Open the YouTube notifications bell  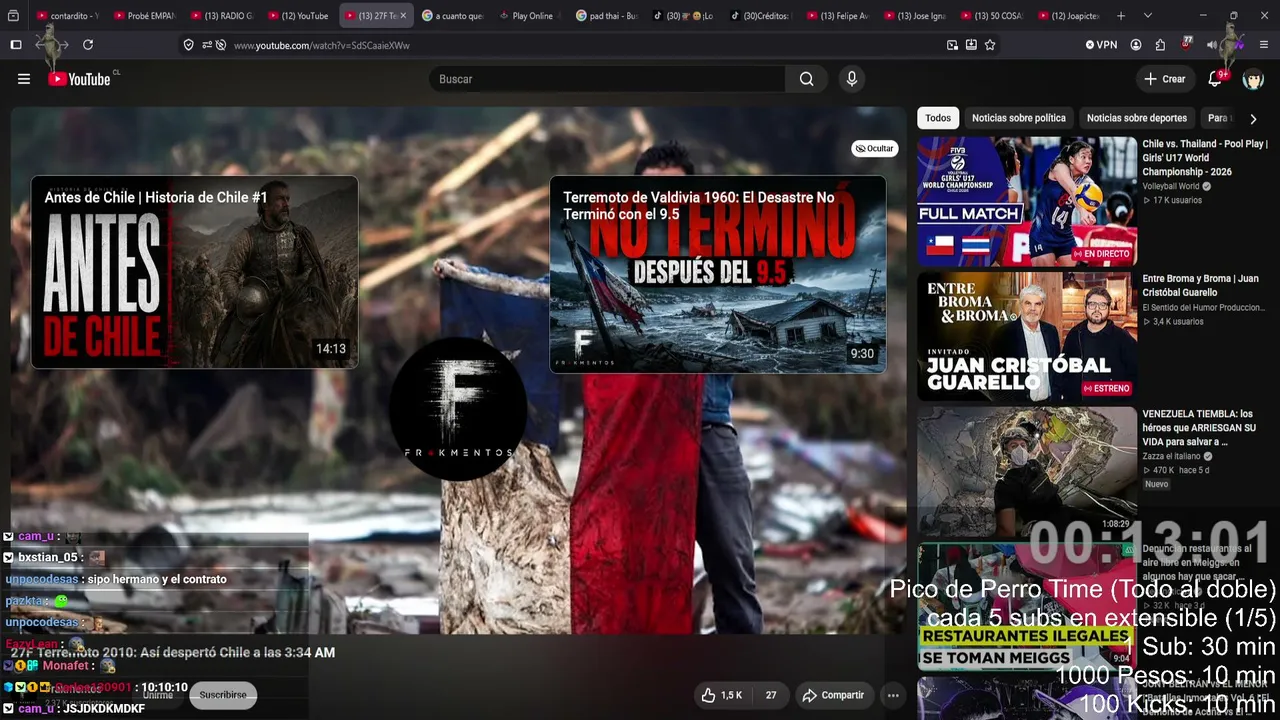1215,79
